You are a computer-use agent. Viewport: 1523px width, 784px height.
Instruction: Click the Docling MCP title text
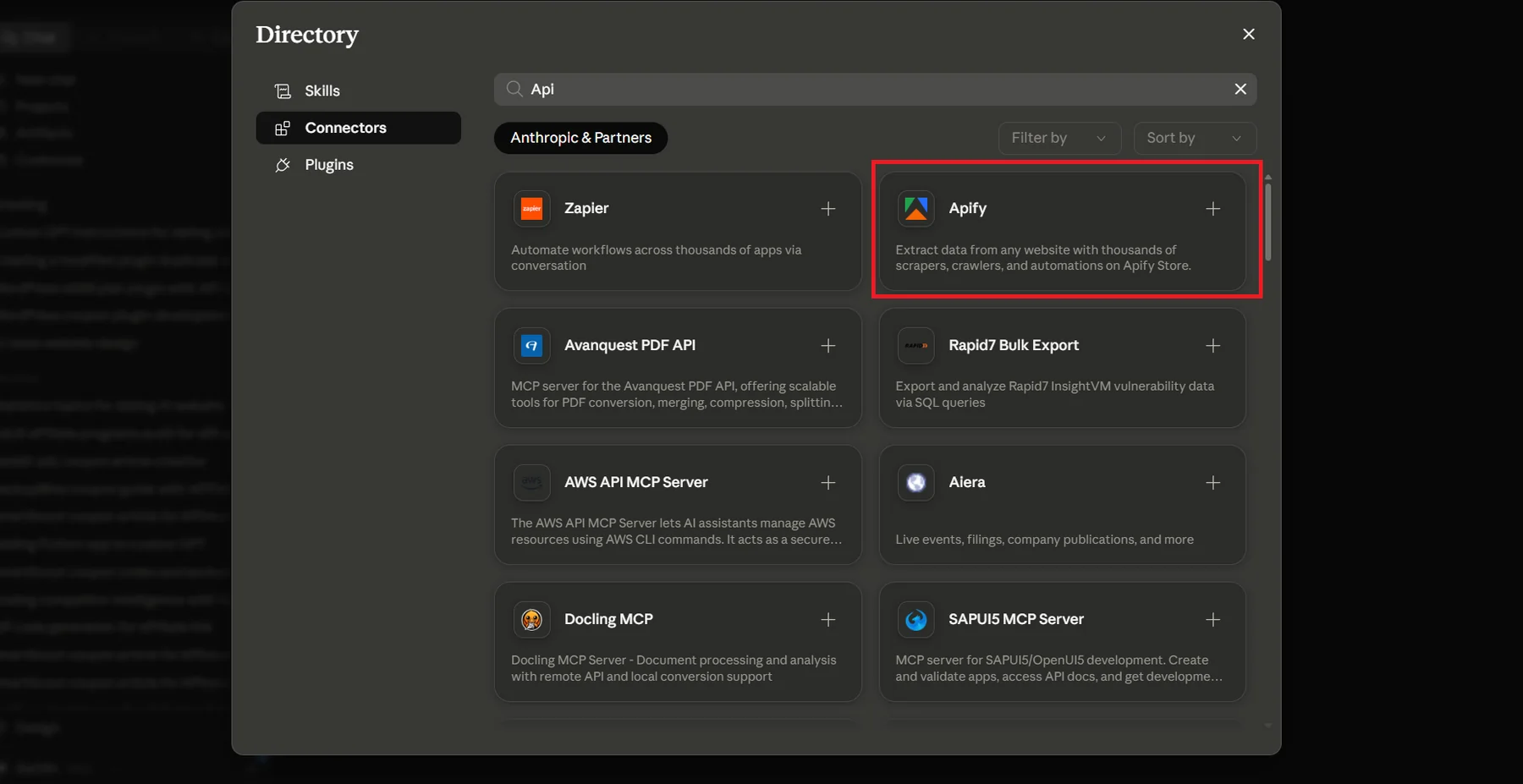(x=608, y=619)
